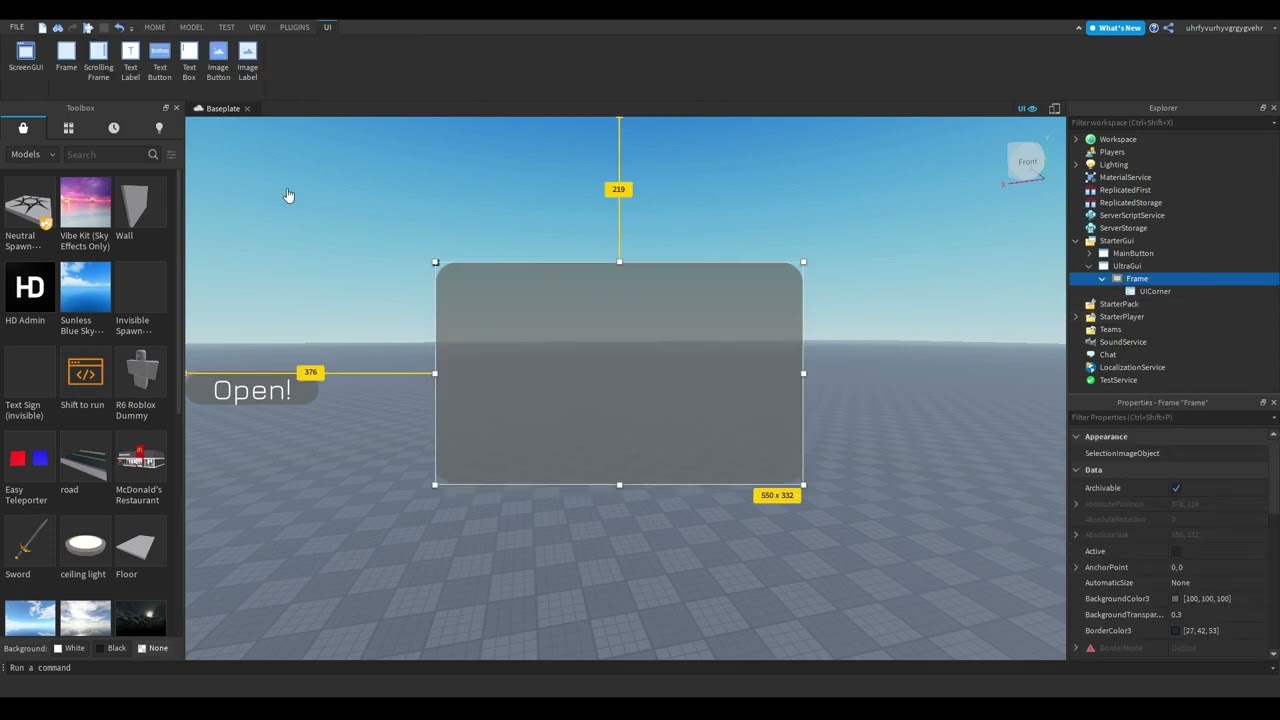Toggle the Active property checkbox
The height and width of the screenshot is (720, 1280).
(x=1176, y=552)
